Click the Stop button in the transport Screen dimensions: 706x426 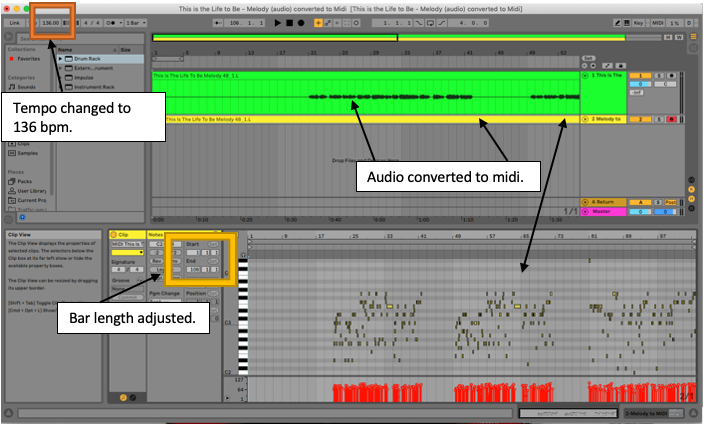coord(289,23)
